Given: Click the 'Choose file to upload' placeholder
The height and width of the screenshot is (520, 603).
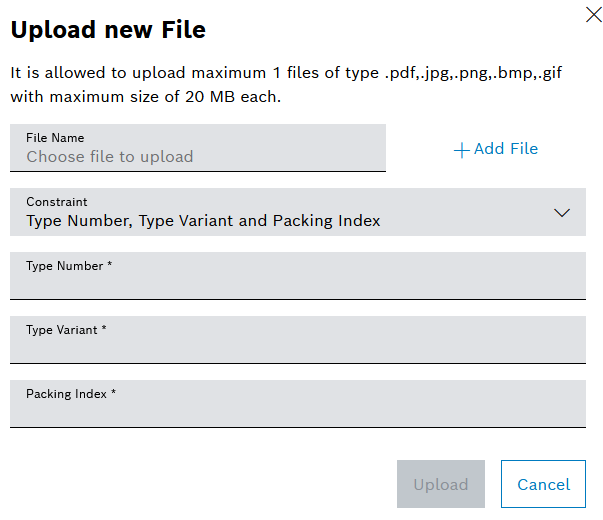Looking at the screenshot, I should 109,157.
